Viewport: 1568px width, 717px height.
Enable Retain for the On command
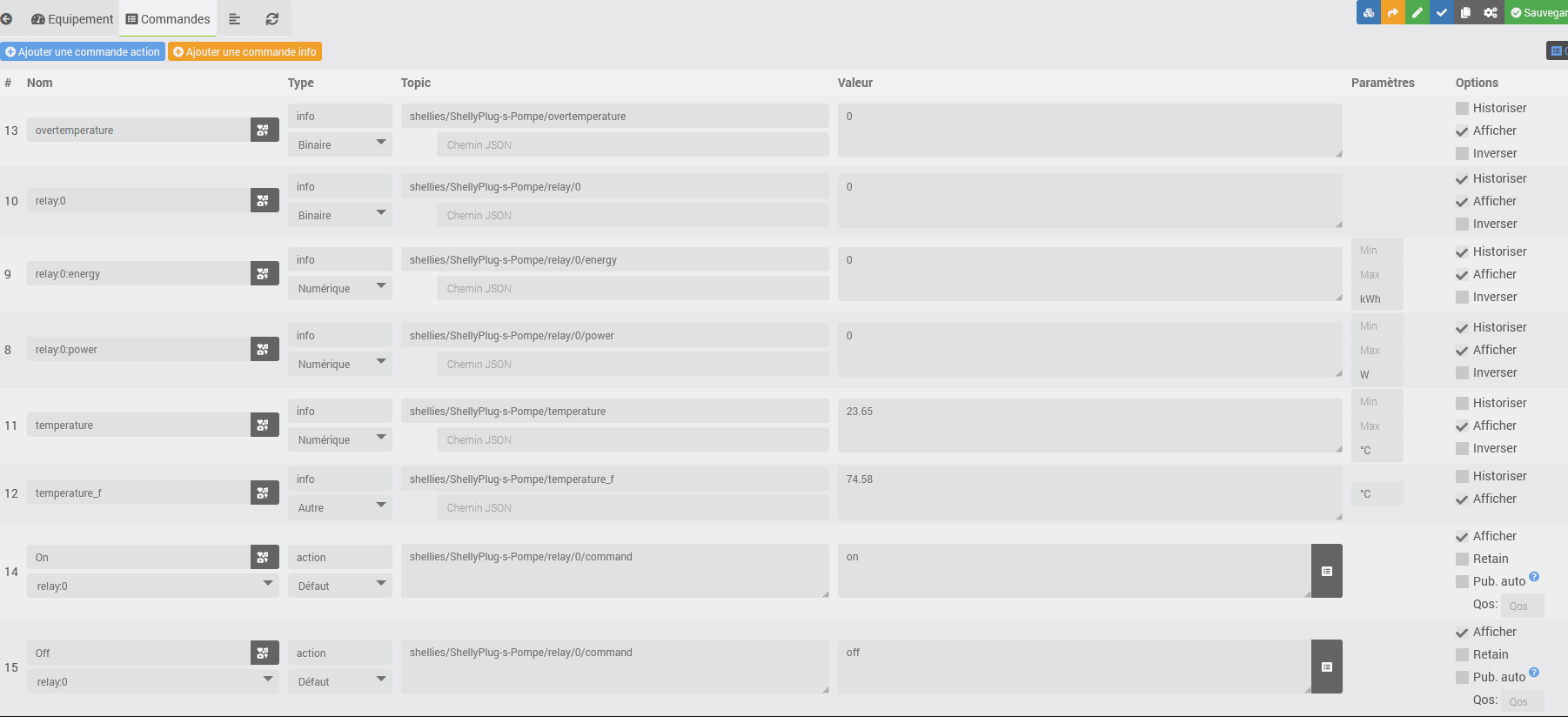coord(1462,560)
